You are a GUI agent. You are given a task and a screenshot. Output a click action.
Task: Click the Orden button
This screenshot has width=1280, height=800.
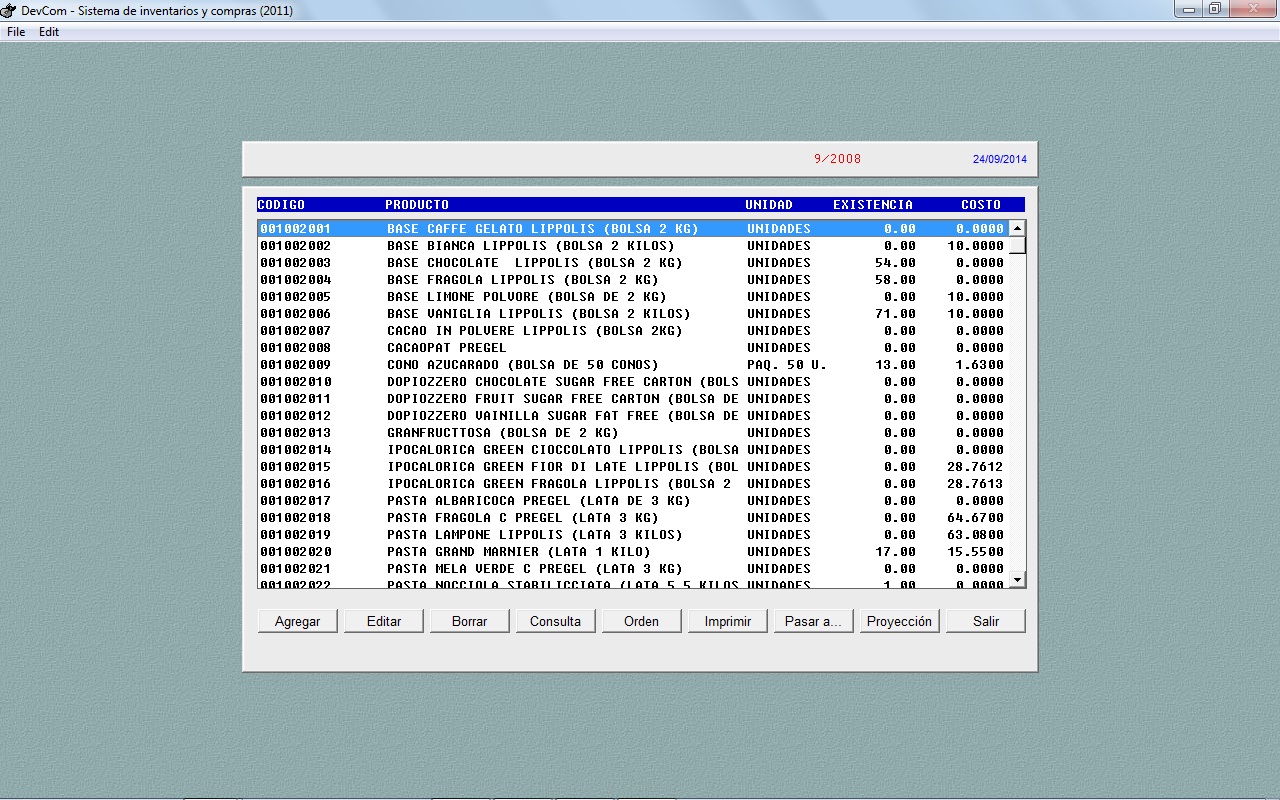(641, 621)
